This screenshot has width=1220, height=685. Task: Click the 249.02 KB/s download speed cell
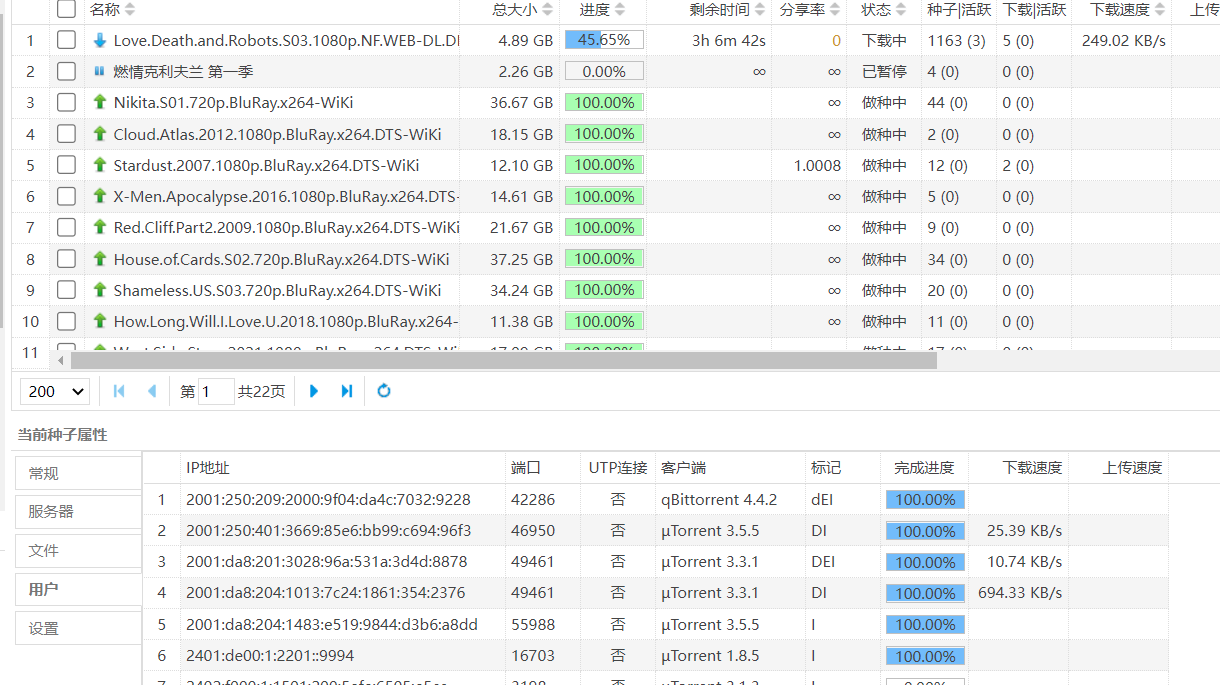[1123, 41]
